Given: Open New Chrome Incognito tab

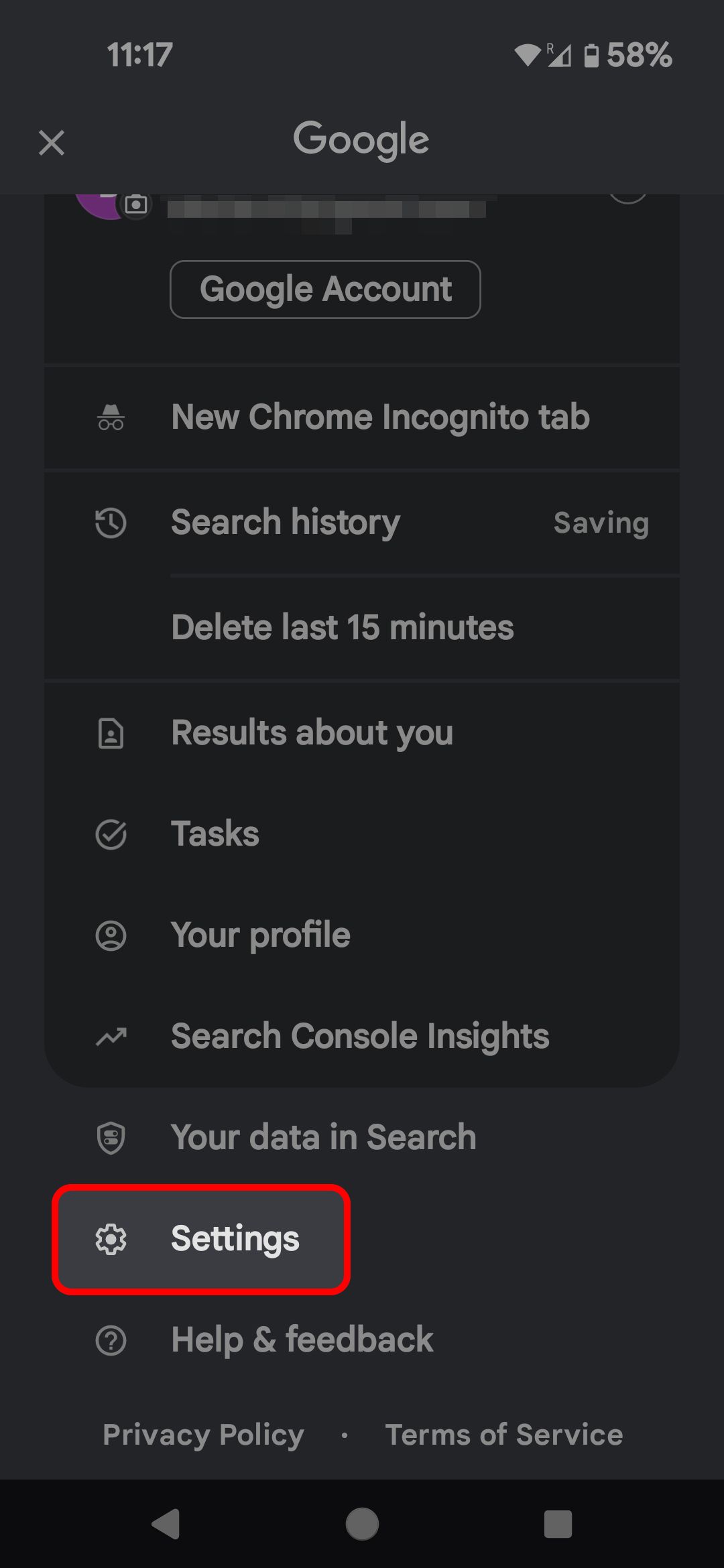Looking at the screenshot, I should (380, 417).
